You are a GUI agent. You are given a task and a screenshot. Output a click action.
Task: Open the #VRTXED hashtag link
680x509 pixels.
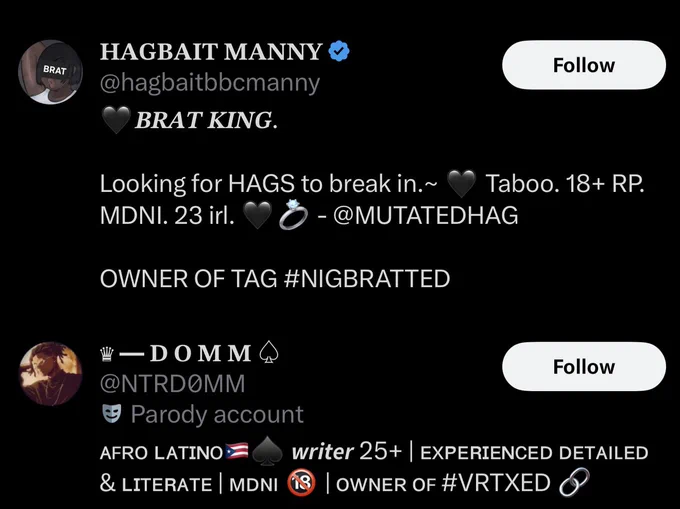[x=496, y=483]
